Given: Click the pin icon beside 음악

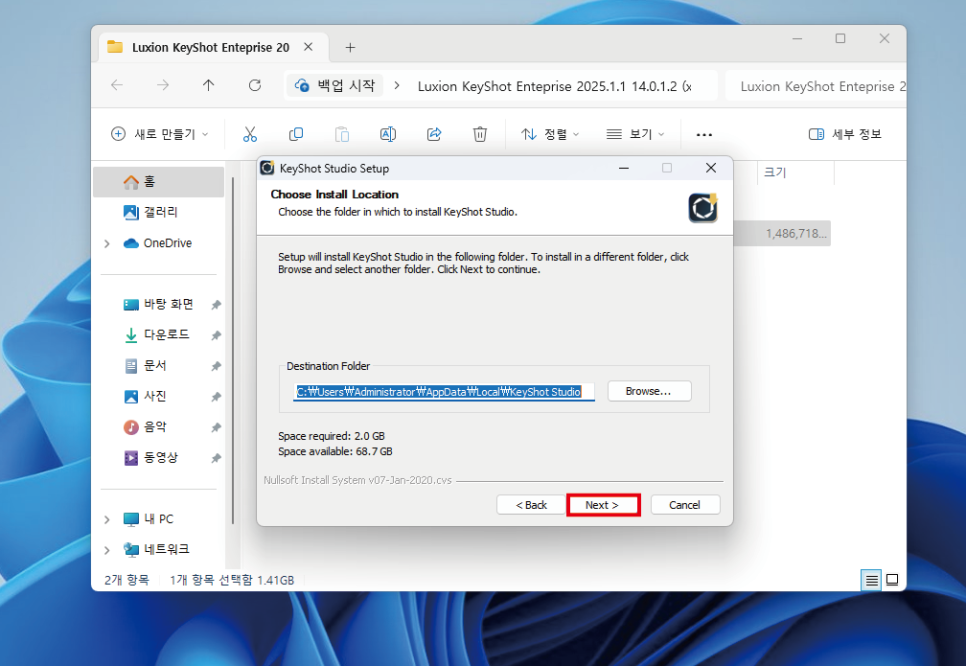Looking at the screenshot, I should (216, 428).
